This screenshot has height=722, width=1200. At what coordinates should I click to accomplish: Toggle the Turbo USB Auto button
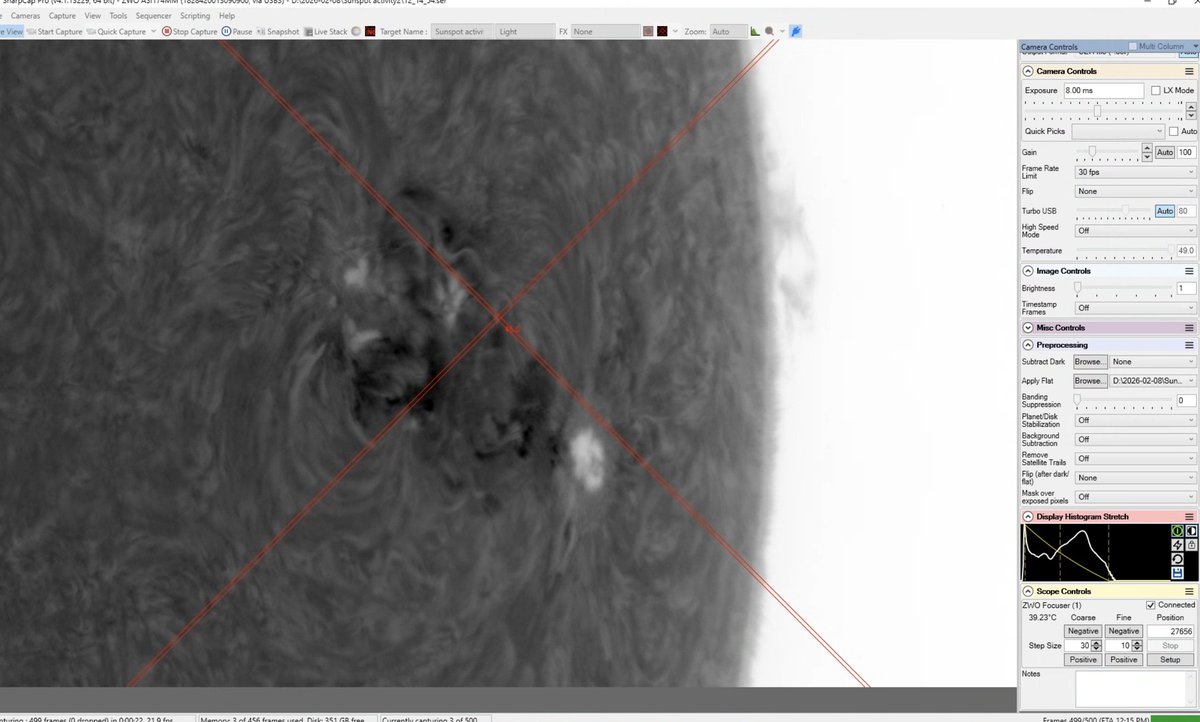click(1165, 211)
